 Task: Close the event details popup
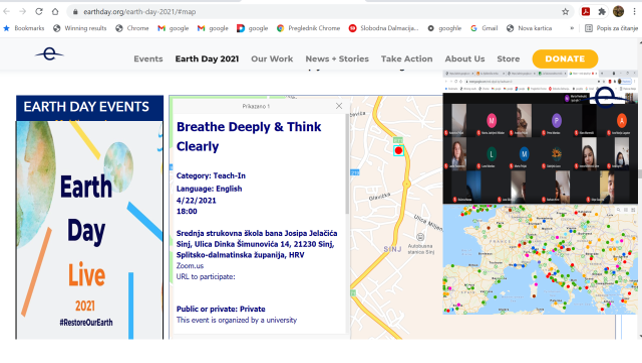339,106
